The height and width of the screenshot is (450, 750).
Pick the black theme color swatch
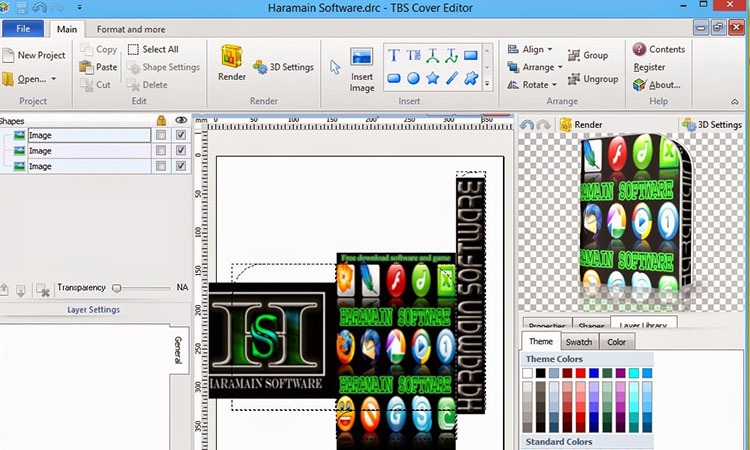(x=541, y=374)
